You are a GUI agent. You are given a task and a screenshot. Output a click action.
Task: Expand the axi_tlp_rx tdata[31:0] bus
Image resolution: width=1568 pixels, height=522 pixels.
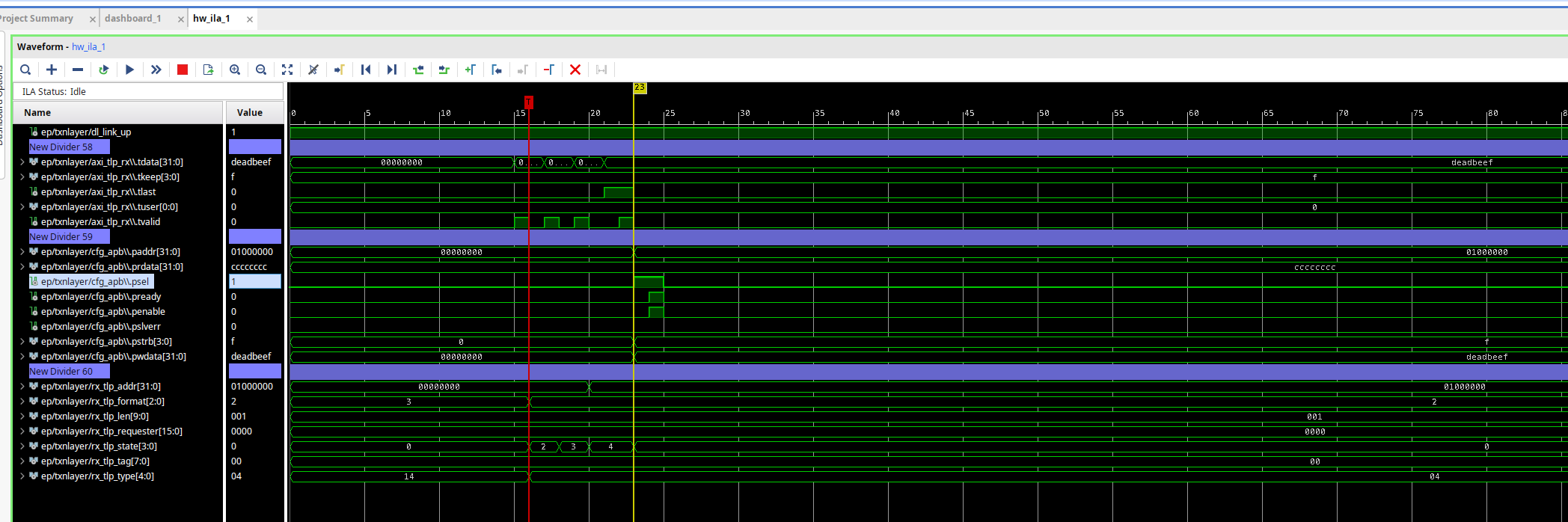[x=22, y=162]
